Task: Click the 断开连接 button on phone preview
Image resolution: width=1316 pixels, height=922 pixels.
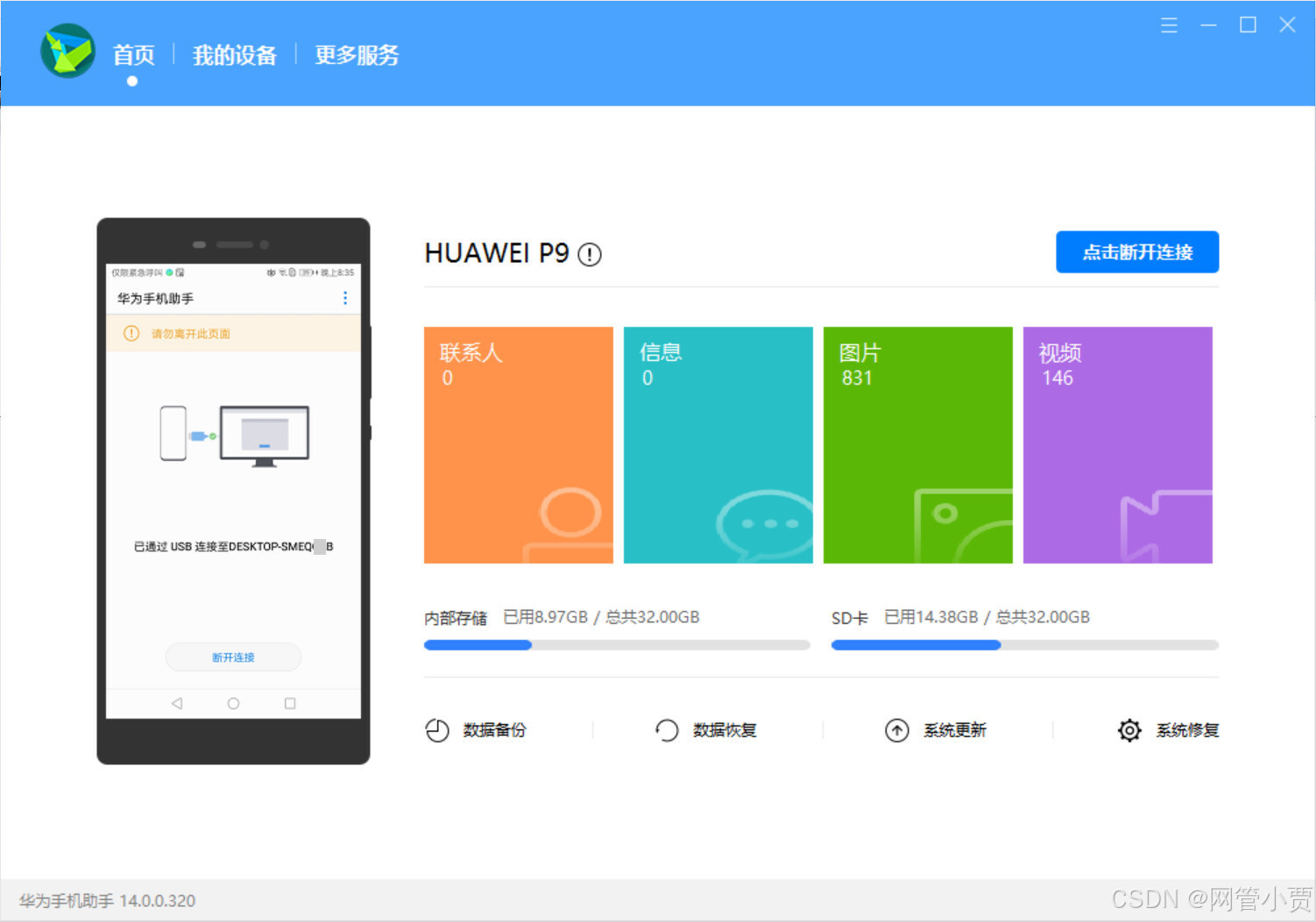Action: pyautogui.click(x=233, y=657)
